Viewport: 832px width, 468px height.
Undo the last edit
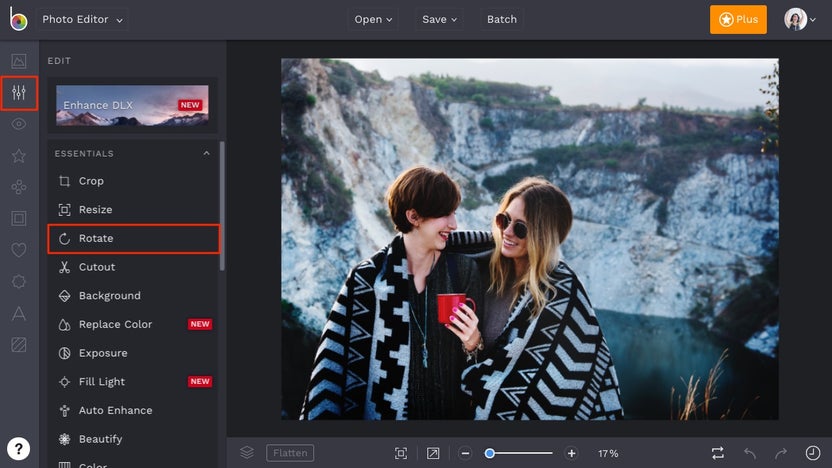(750, 453)
